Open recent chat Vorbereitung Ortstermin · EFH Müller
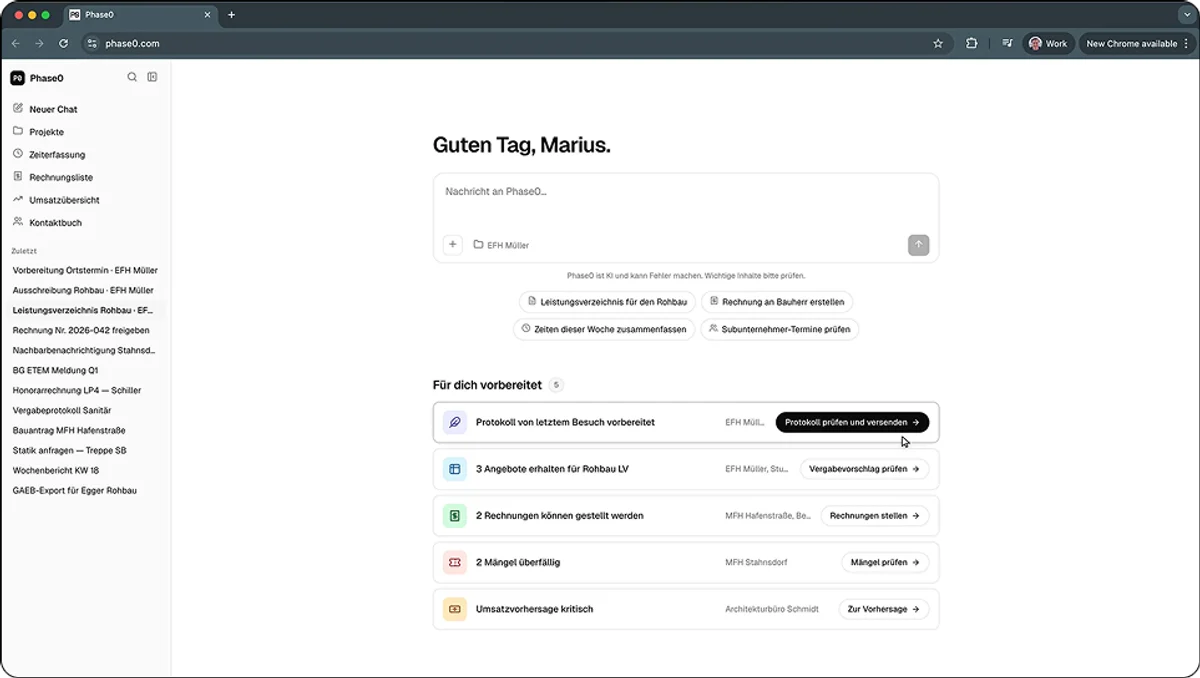The image size is (1200, 678). pyautogui.click(x=85, y=270)
